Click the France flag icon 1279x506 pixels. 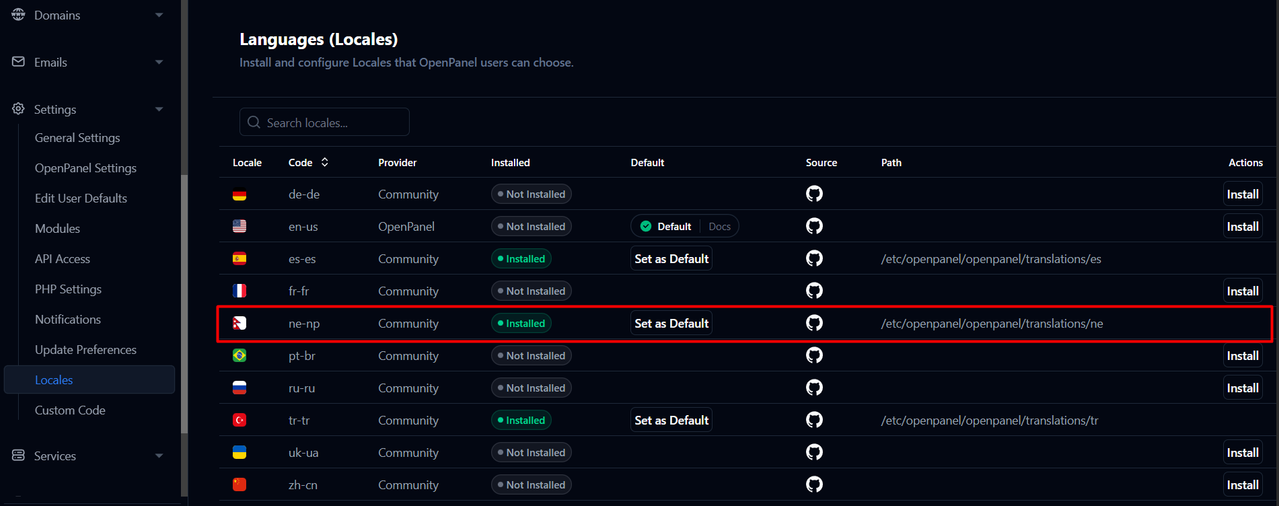point(239,291)
